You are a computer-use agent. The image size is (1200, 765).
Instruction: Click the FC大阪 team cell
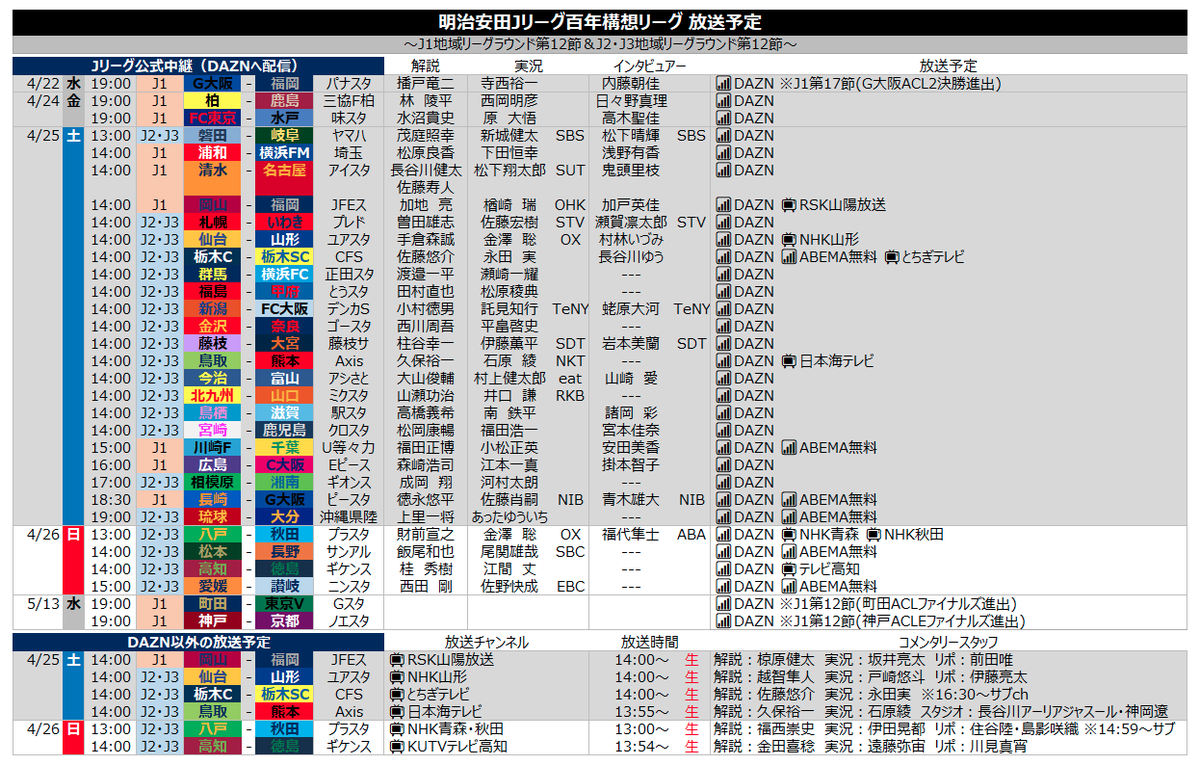pyautogui.click(x=285, y=309)
